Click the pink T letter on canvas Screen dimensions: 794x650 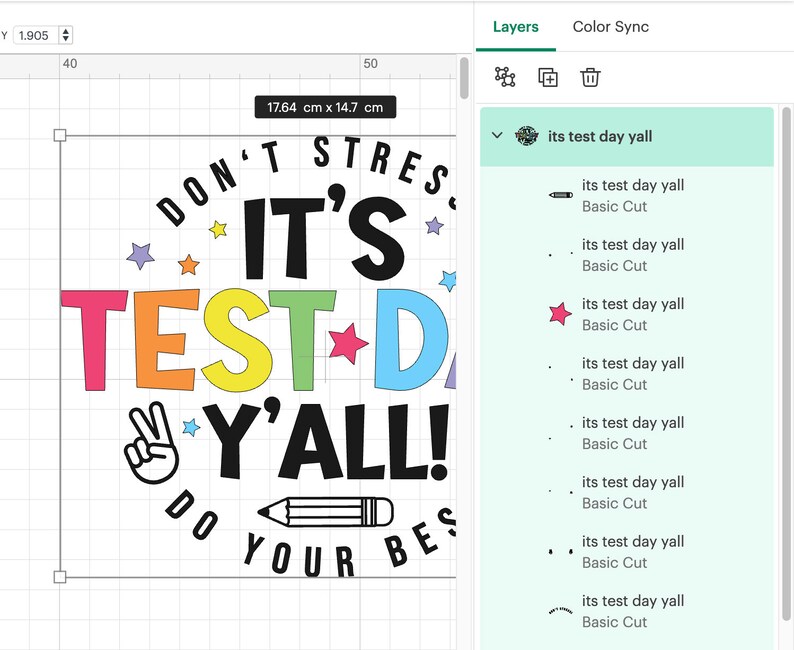94,340
